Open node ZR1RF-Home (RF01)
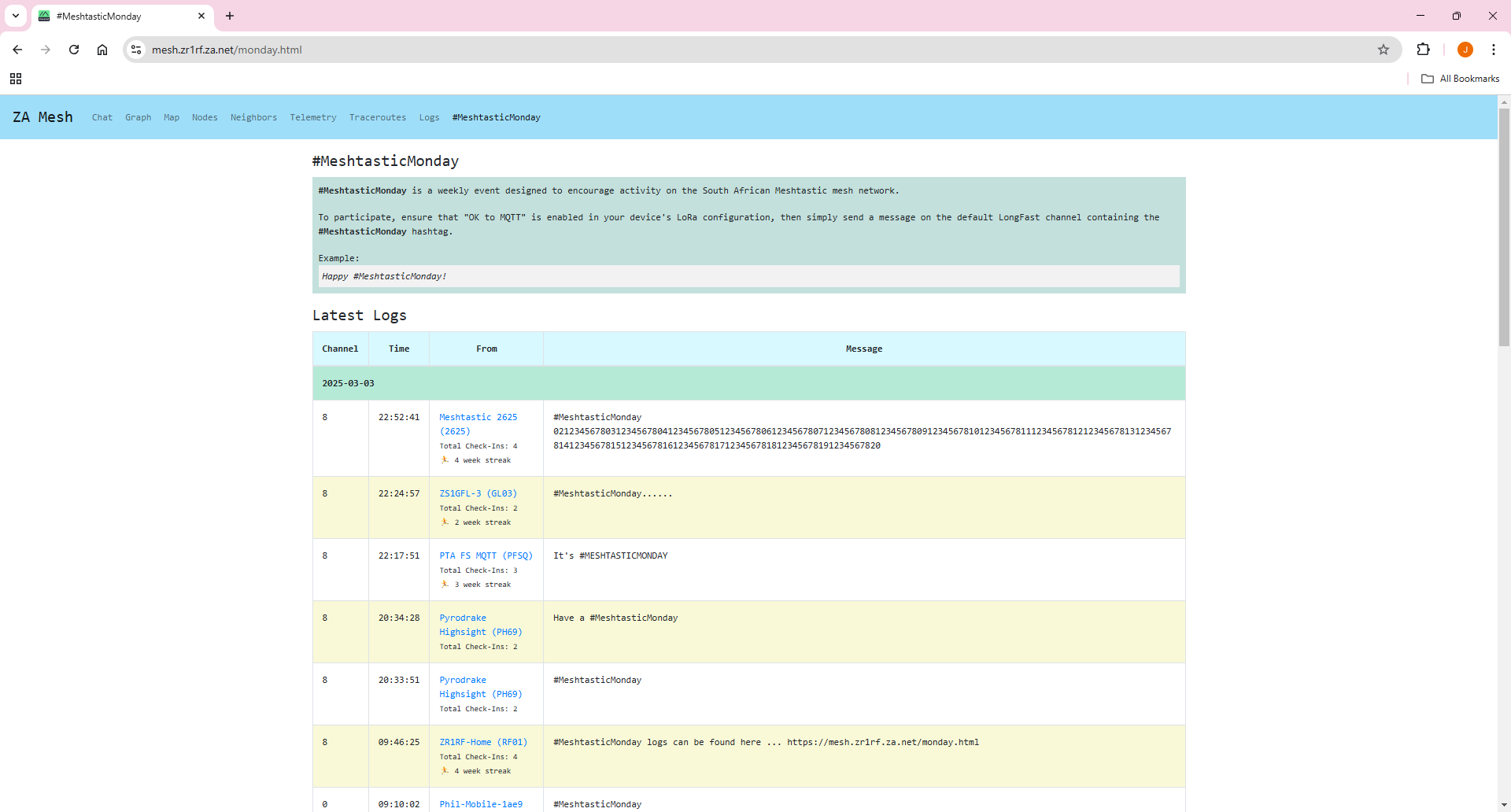The image size is (1511, 812). 483,742
